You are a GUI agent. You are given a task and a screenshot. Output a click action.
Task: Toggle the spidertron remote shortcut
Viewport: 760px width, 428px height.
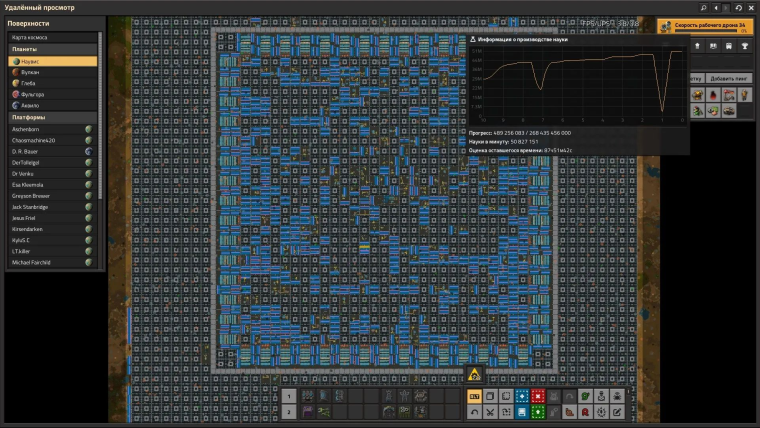pyautogui.click(x=617, y=396)
